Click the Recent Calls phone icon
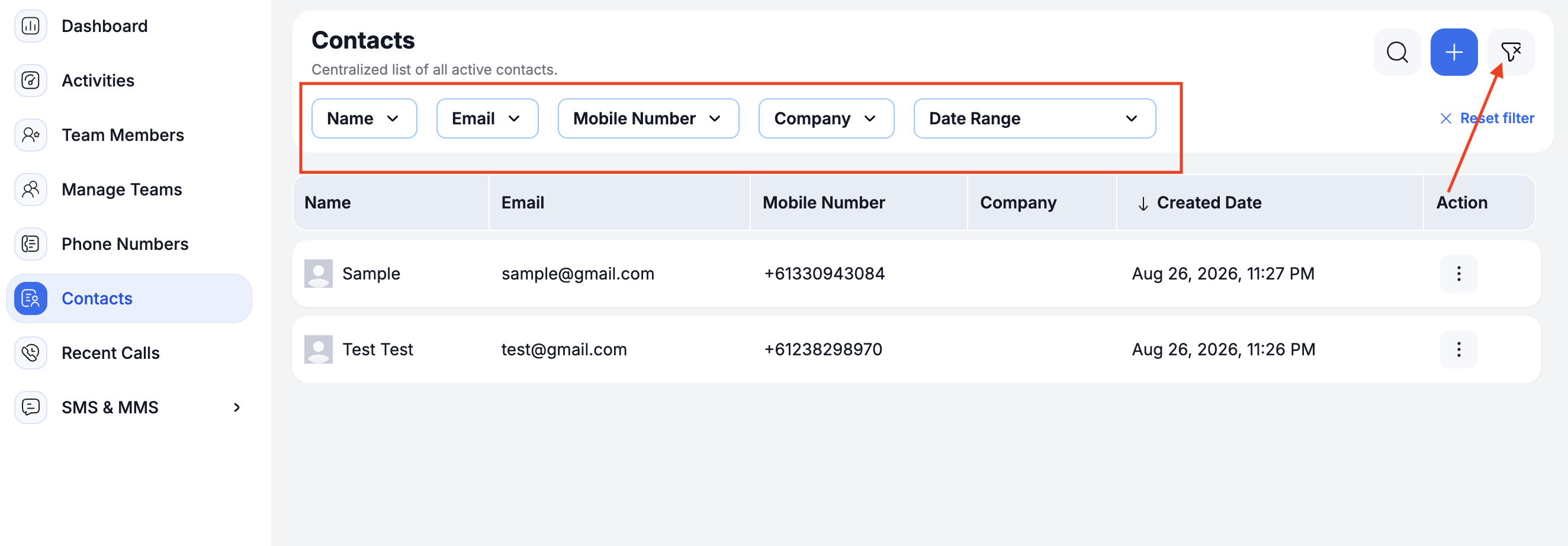Screen dimensions: 1568x546 (30, 352)
